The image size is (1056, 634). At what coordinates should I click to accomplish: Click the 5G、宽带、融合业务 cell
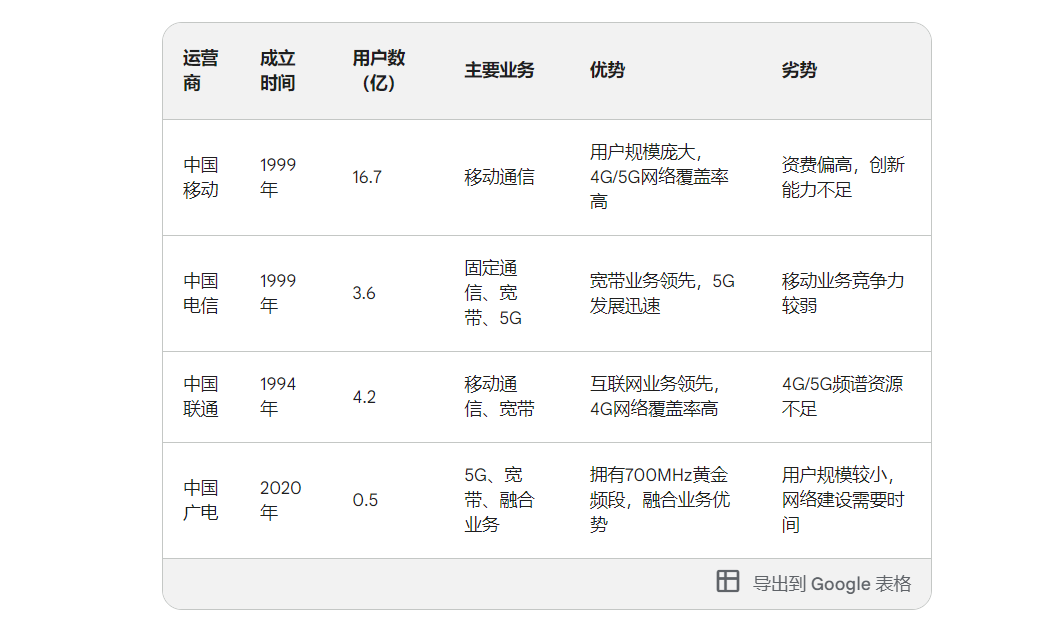(499, 500)
